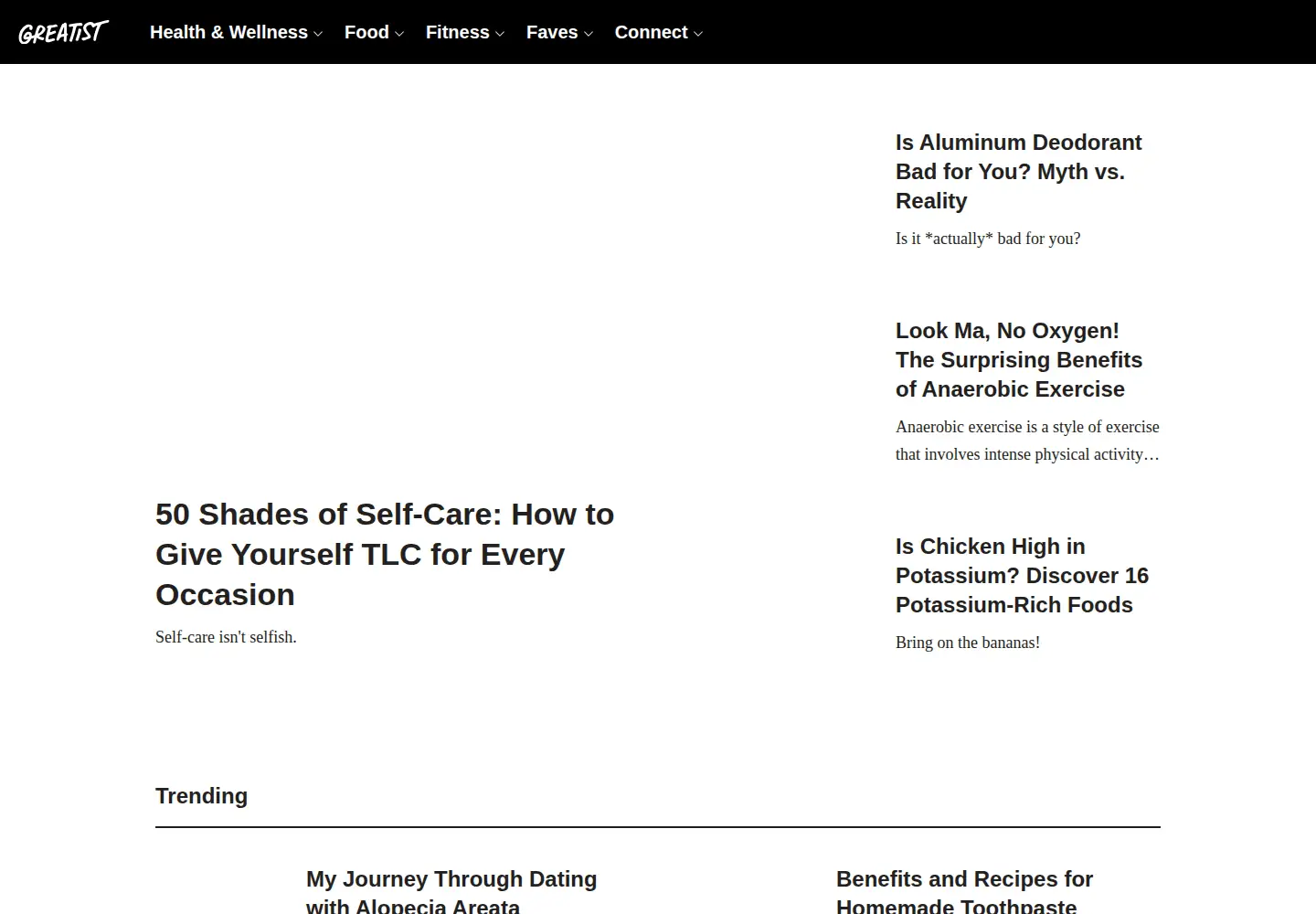The width and height of the screenshot is (1316, 914).
Task: Expand the Connect chevron arrow
Action: (x=698, y=34)
